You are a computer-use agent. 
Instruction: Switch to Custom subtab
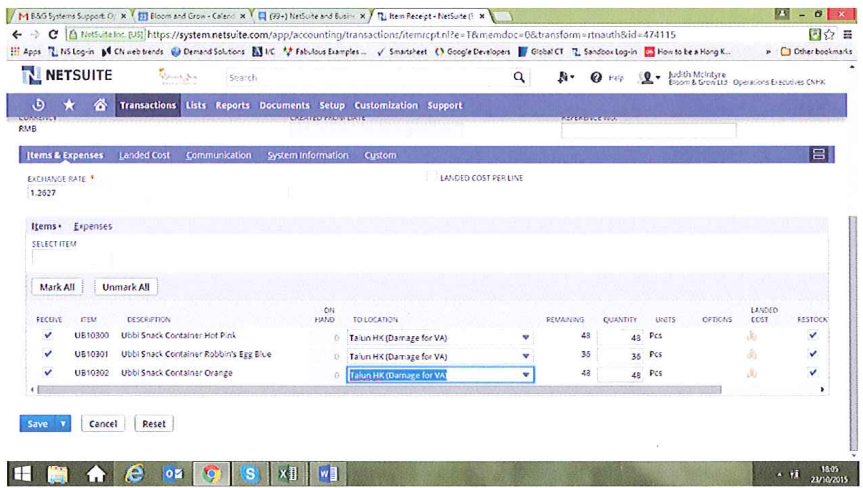[380, 155]
